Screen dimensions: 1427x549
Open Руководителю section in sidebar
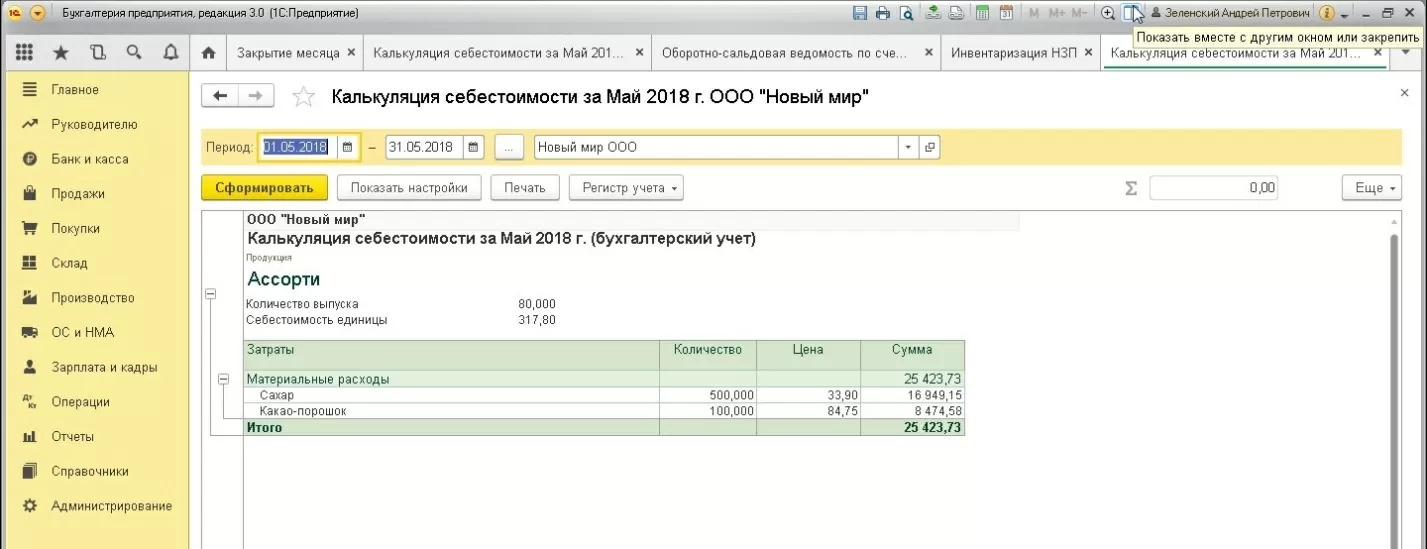94,124
